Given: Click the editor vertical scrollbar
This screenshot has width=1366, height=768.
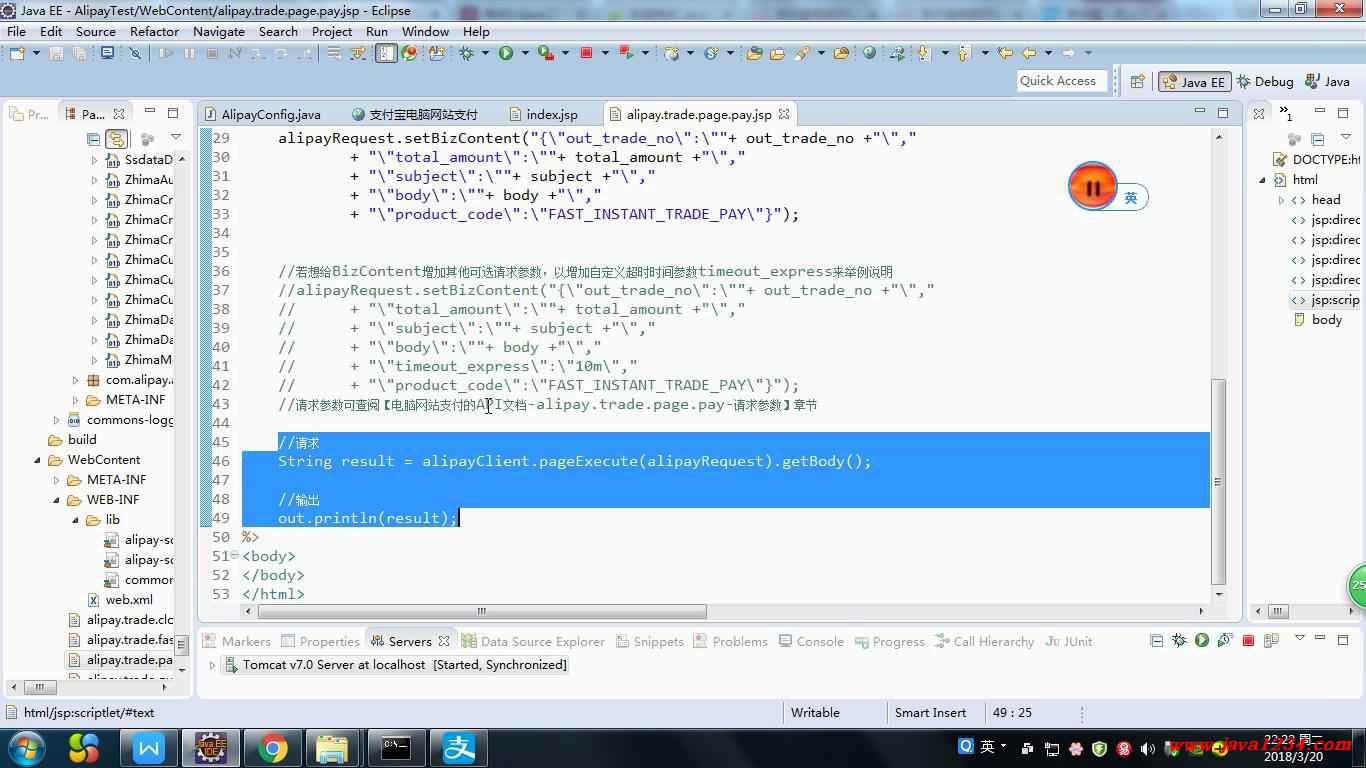Looking at the screenshot, I should tap(1218, 482).
